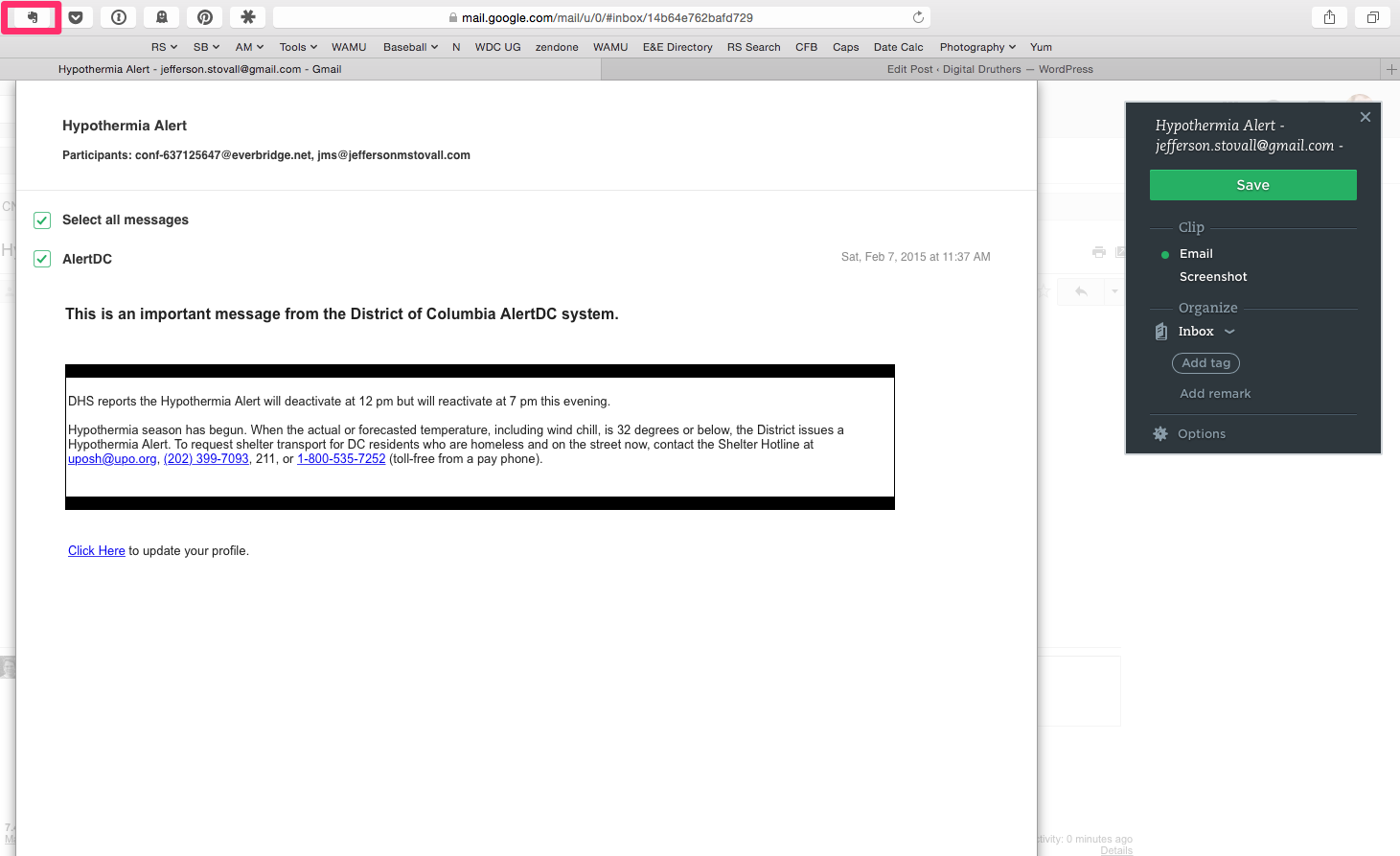1400x856 pixels.
Task: Reload the page with refresh icon
Action: 918,17
